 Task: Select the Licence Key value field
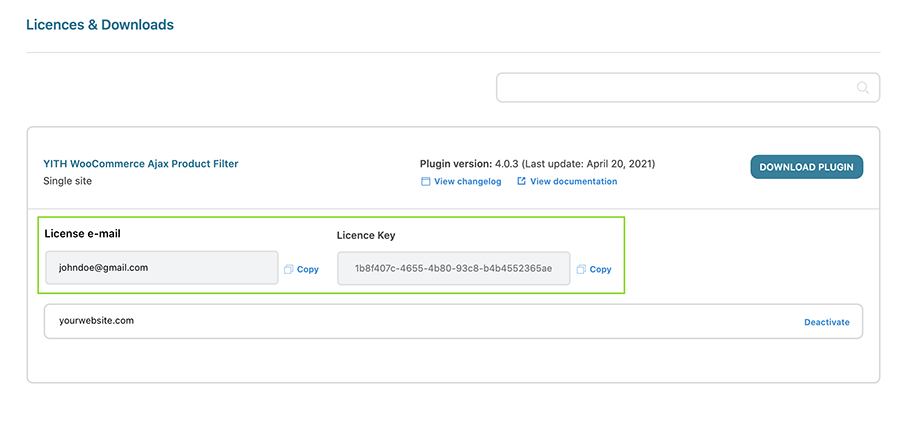pyautogui.click(x=453, y=268)
